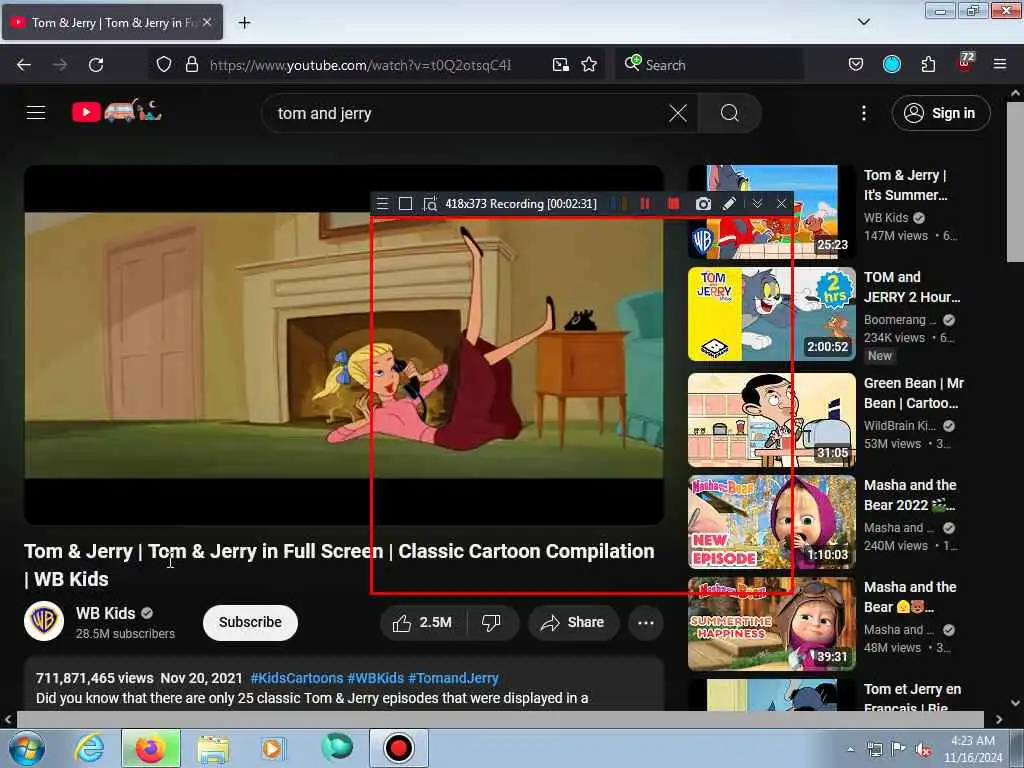
Task: Open the Green Bean Mr Bean video thumbnail
Action: 771,420
